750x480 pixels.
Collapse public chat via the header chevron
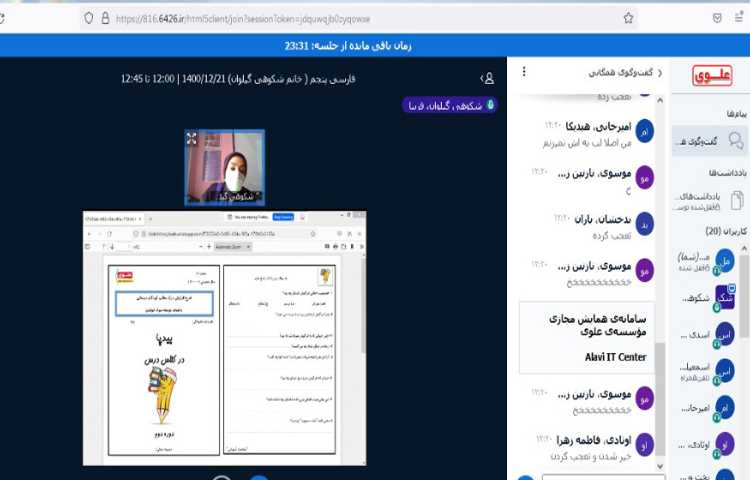660,73
